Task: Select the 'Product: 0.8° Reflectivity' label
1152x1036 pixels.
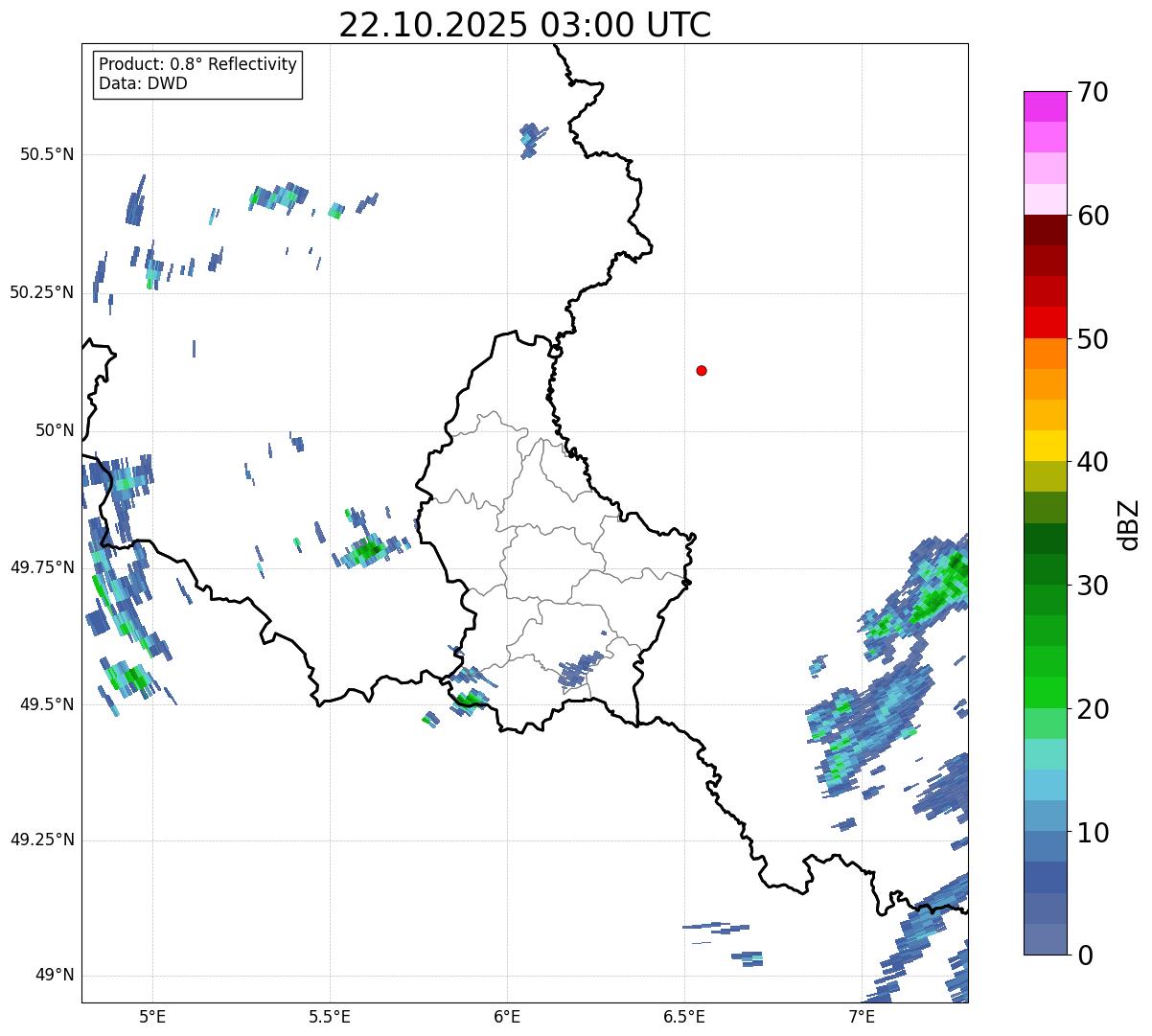Action: [x=198, y=64]
